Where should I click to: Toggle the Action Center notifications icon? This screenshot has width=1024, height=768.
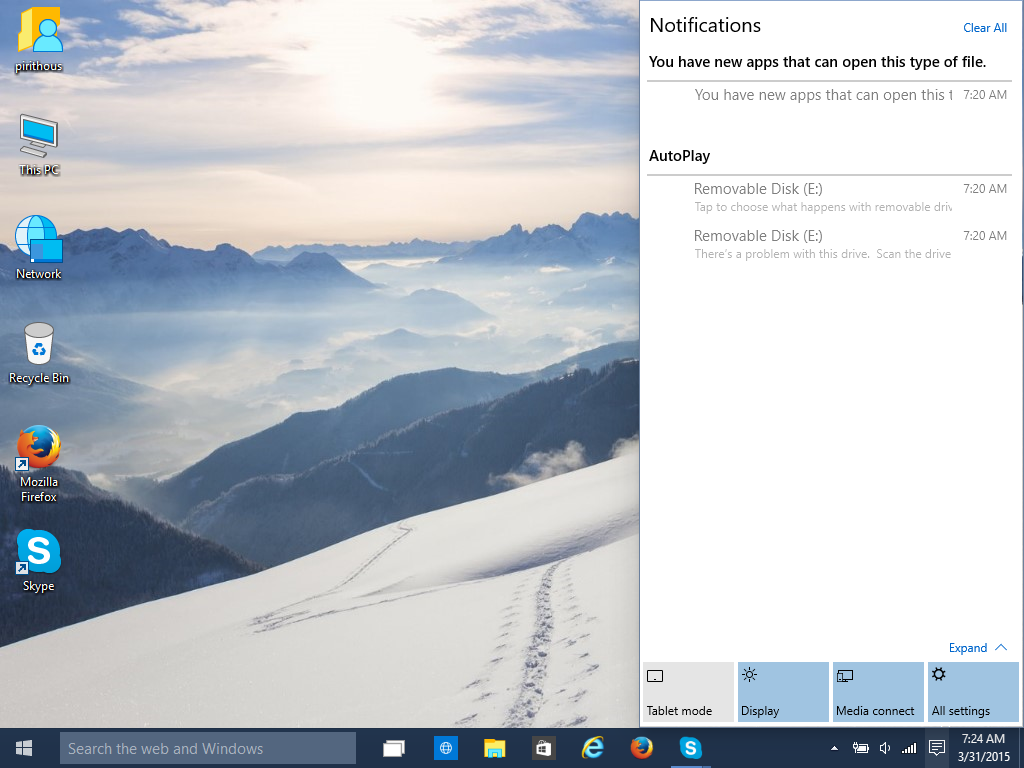(937, 748)
